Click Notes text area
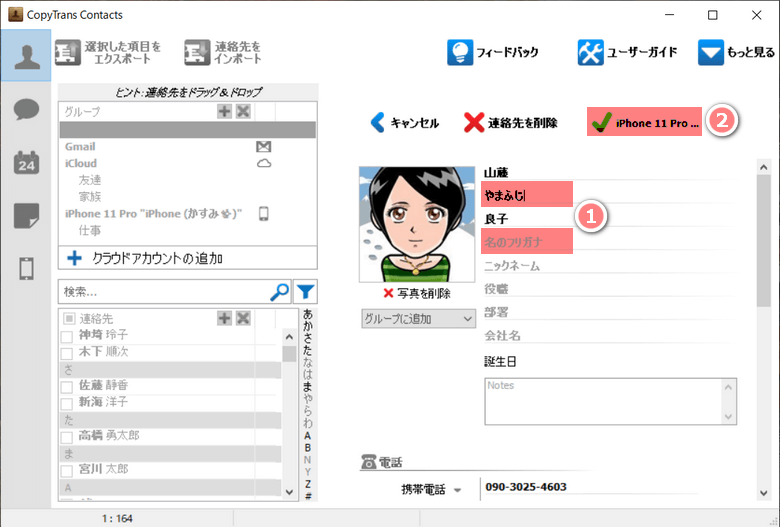Viewport: 780px width, 527px height. pos(610,401)
